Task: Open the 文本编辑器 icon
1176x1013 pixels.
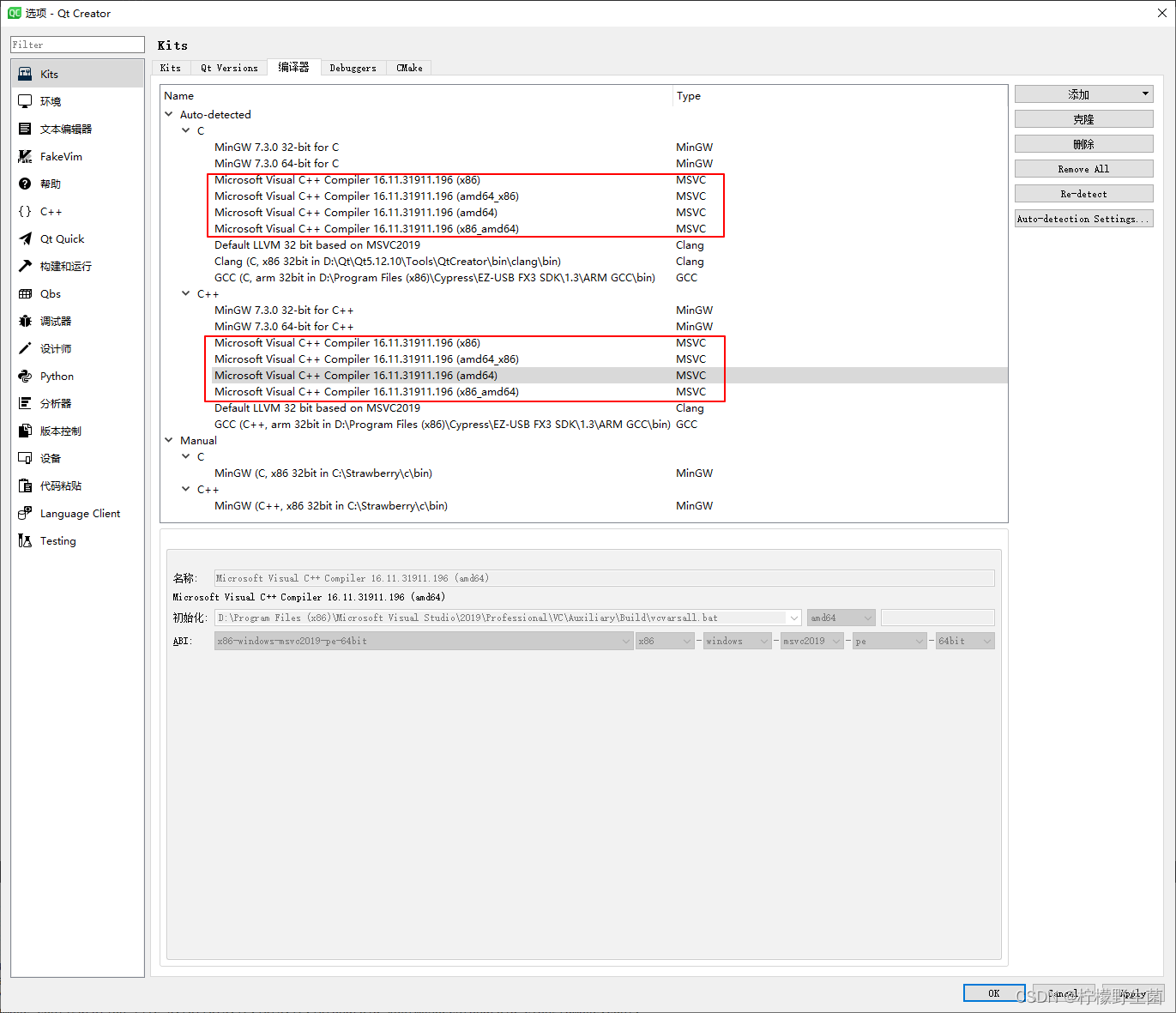Action: 25,129
